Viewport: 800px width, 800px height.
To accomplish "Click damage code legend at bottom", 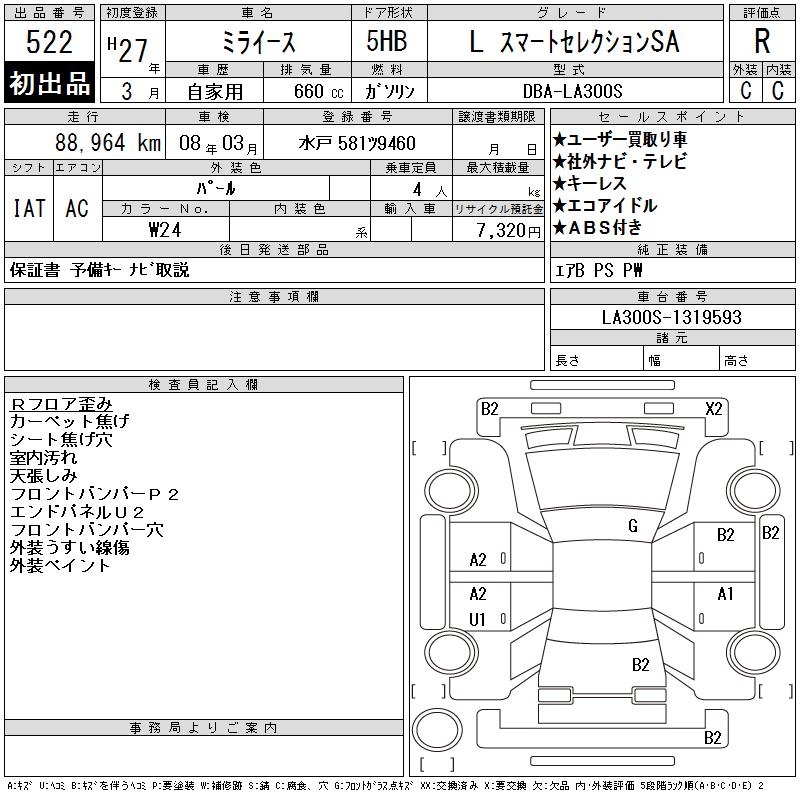I will [386, 786].
